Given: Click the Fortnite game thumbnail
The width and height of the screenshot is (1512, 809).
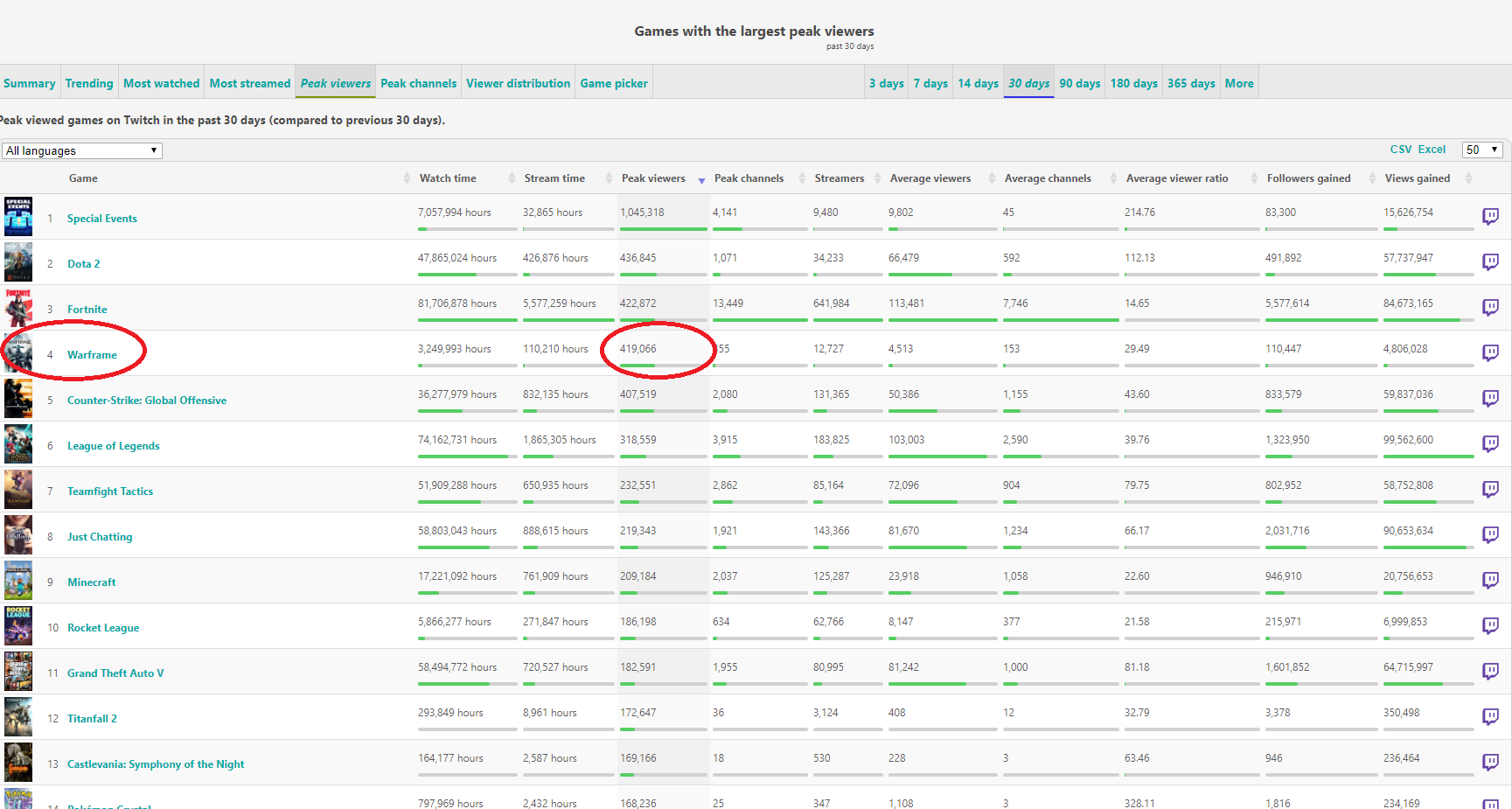Looking at the screenshot, I should pyautogui.click(x=18, y=308).
